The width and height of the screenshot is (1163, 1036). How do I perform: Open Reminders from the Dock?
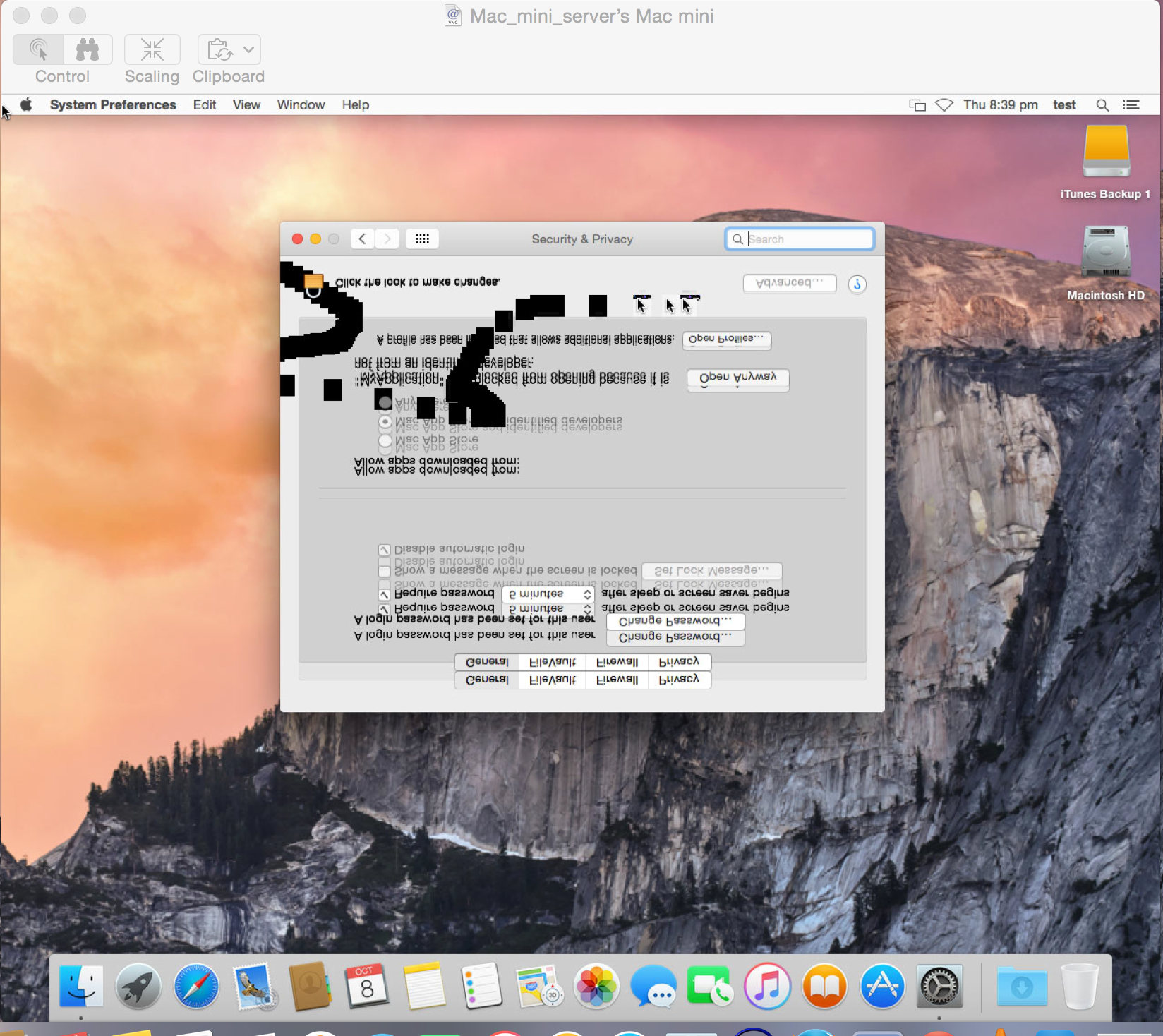tap(481, 986)
